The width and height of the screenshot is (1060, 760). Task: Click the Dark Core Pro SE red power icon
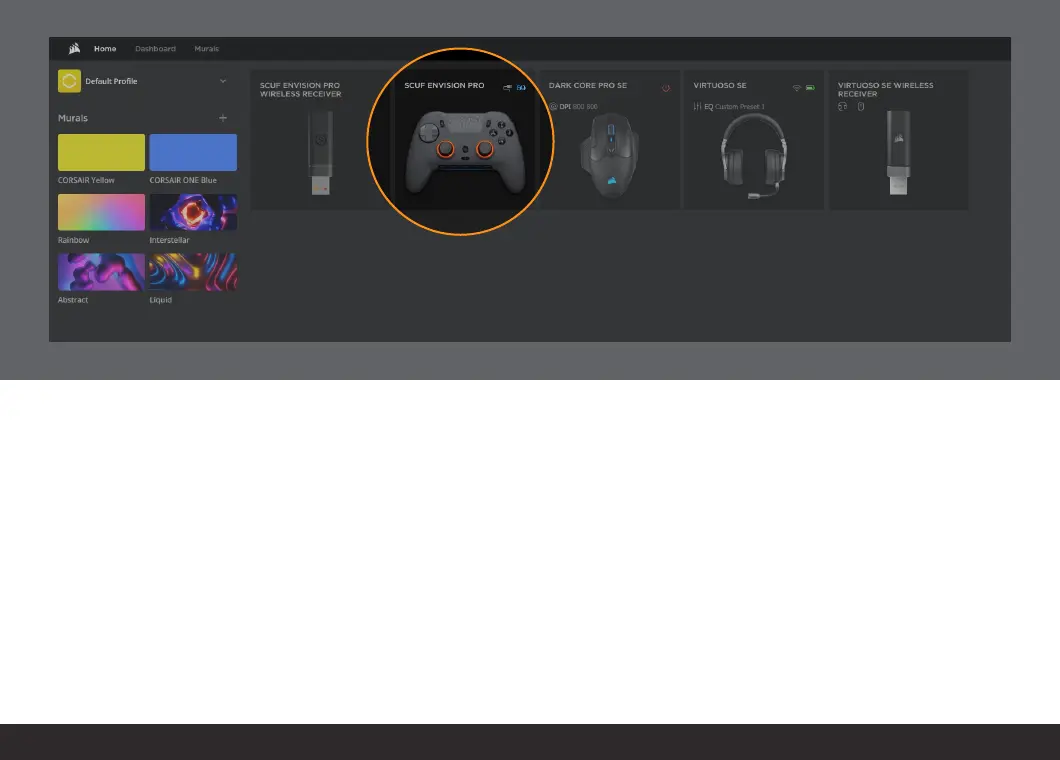pyautogui.click(x=665, y=88)
